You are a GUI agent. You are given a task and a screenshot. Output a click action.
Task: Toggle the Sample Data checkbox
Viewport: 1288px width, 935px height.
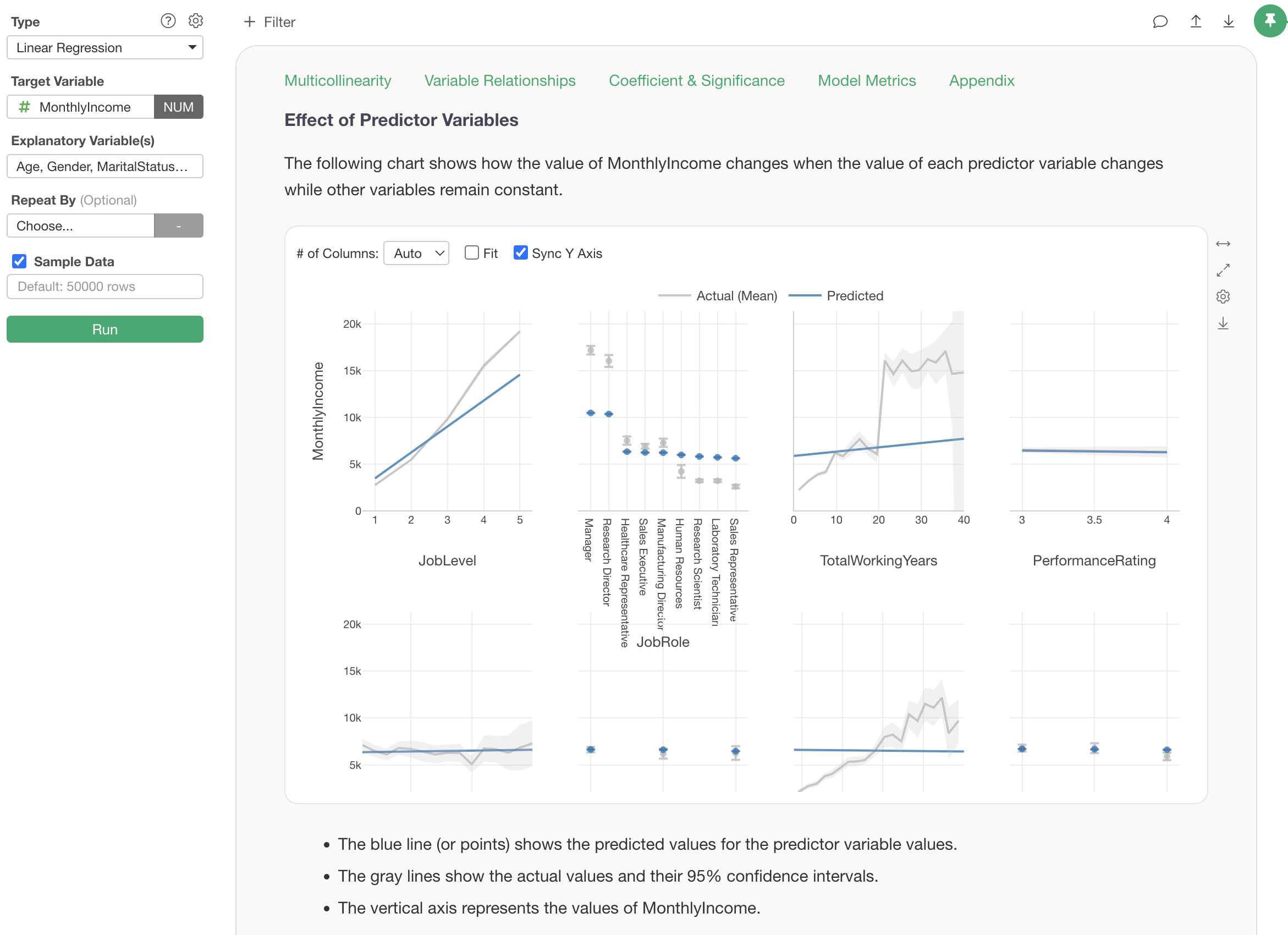pos(19,261)
